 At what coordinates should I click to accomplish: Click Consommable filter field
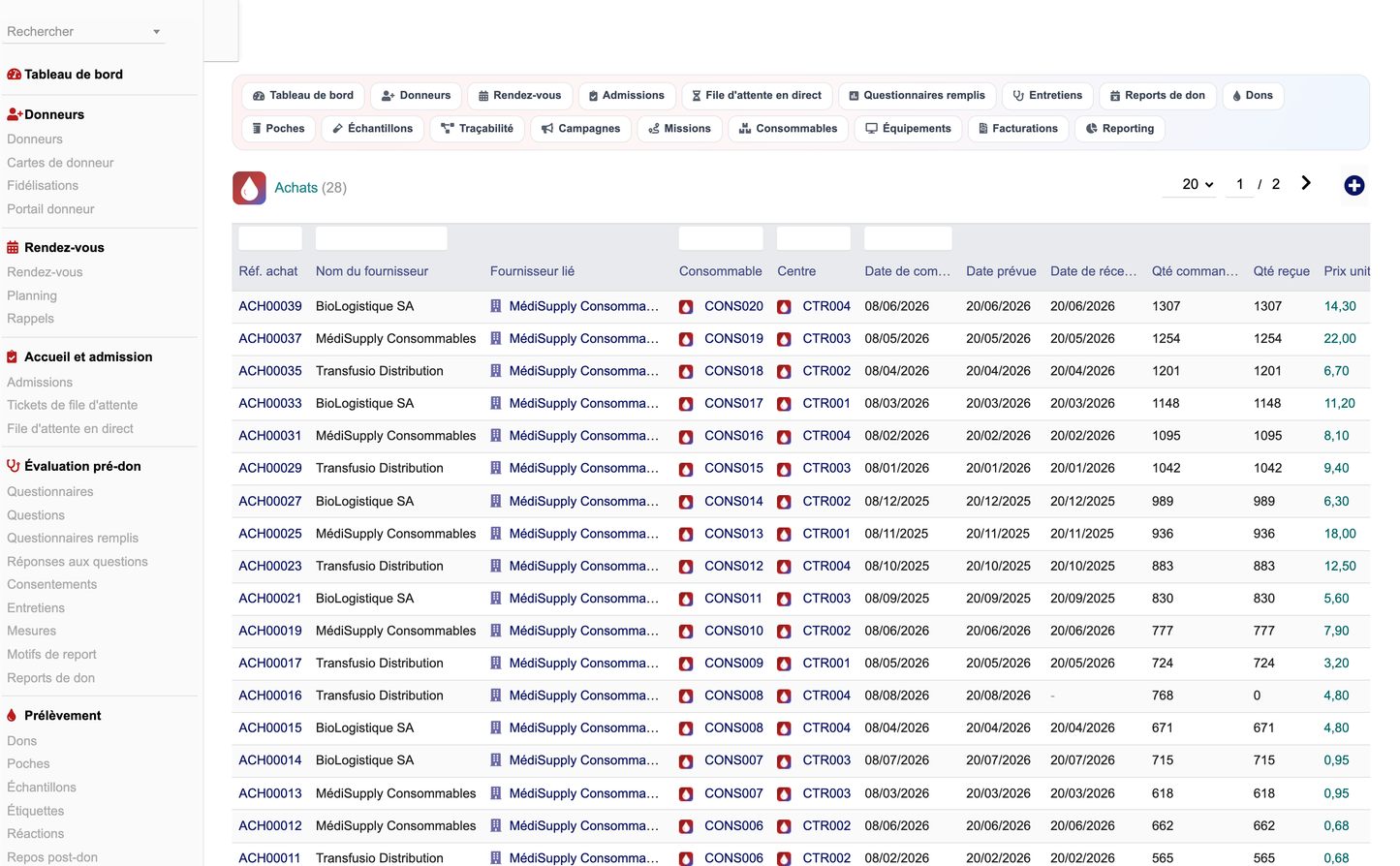click(x=721, y=238)
